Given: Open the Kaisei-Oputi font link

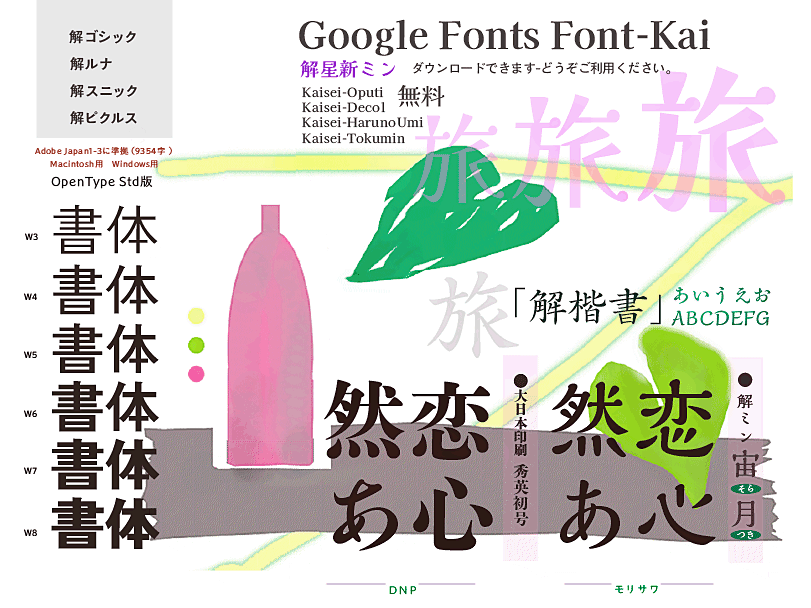Looking at the screenshot, I should click(342, 92).
